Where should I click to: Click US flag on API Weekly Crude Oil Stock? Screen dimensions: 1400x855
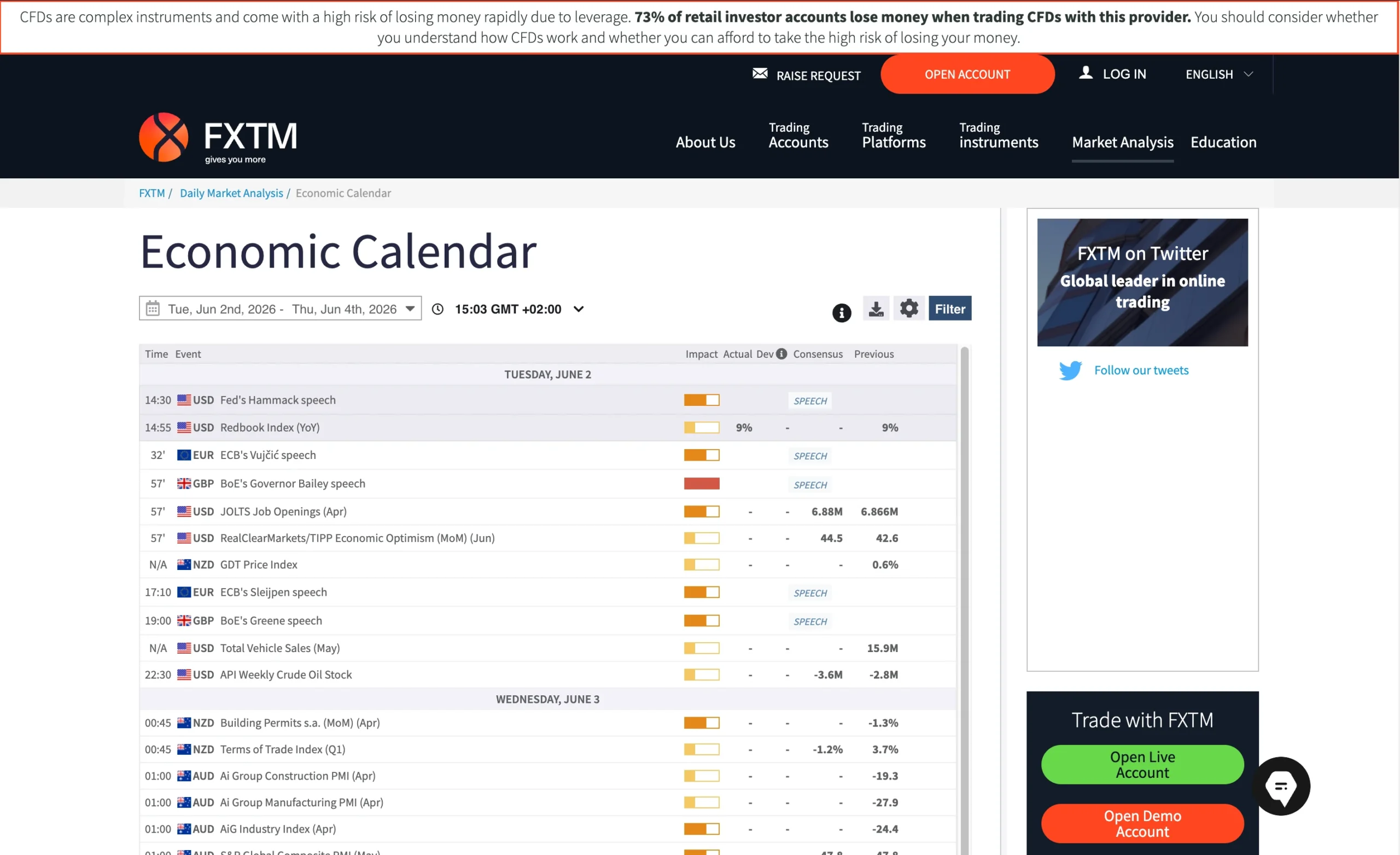tap(184, 674)
